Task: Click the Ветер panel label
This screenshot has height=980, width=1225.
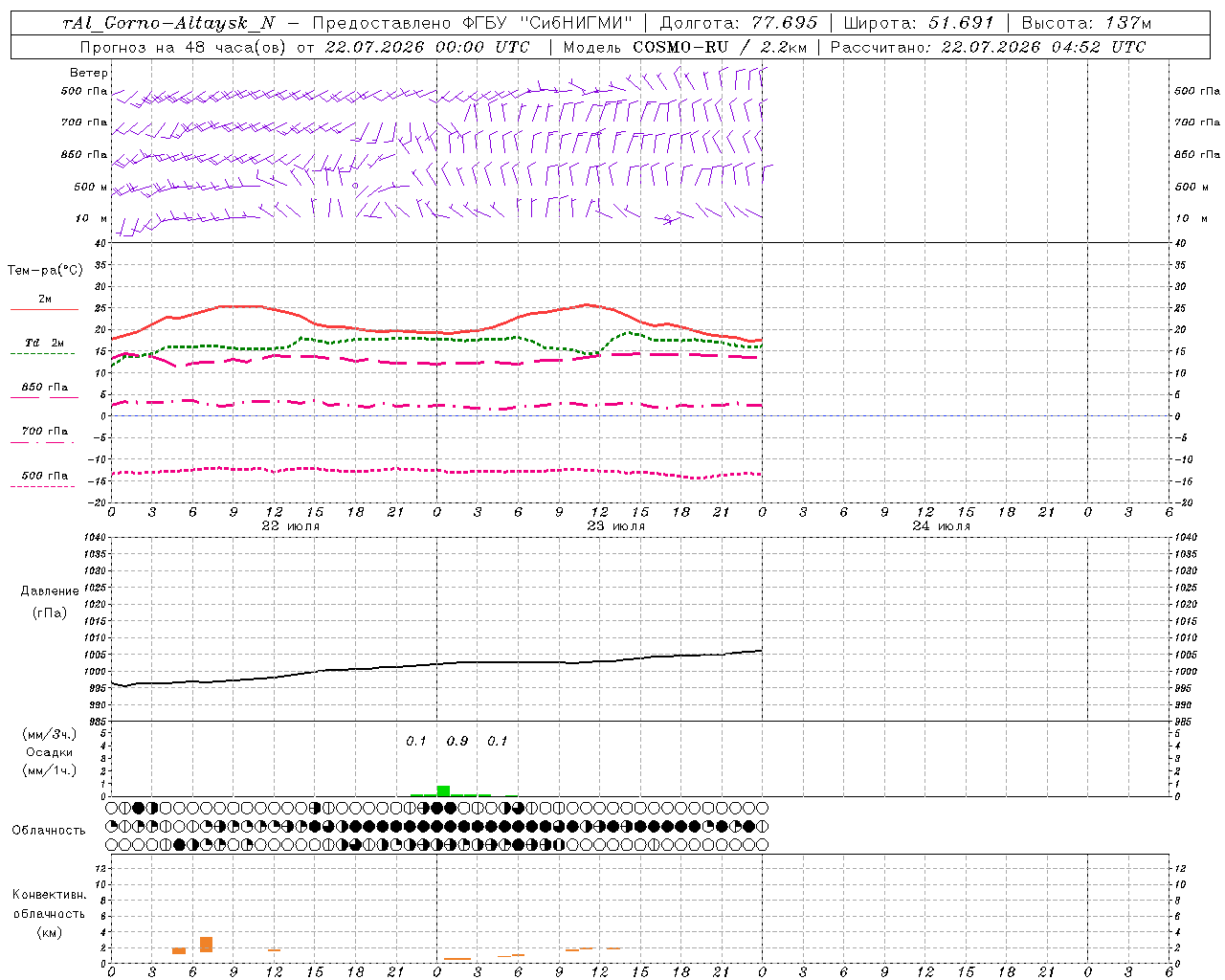Action: 89,73
